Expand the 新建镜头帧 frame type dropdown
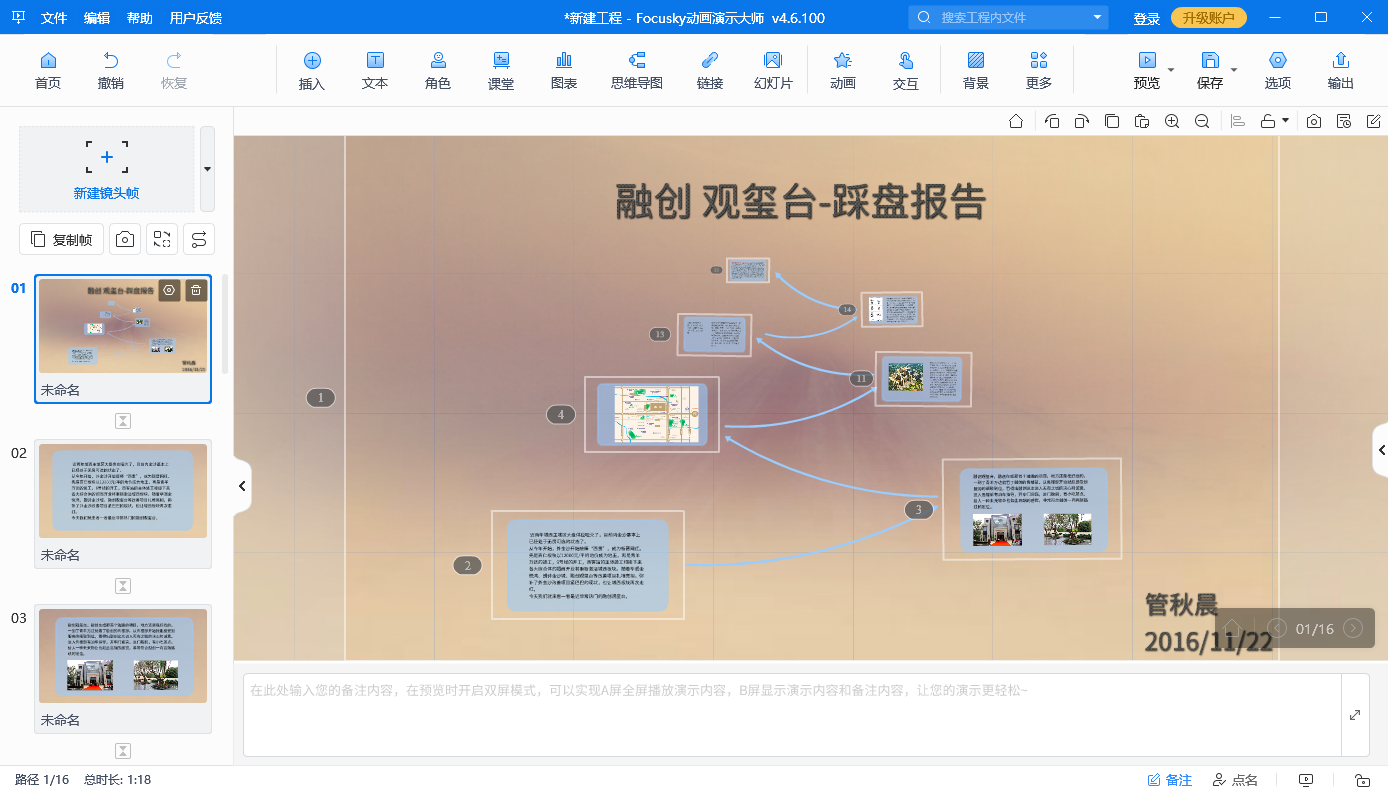The image size is (1388, 791). pos(207,169)
